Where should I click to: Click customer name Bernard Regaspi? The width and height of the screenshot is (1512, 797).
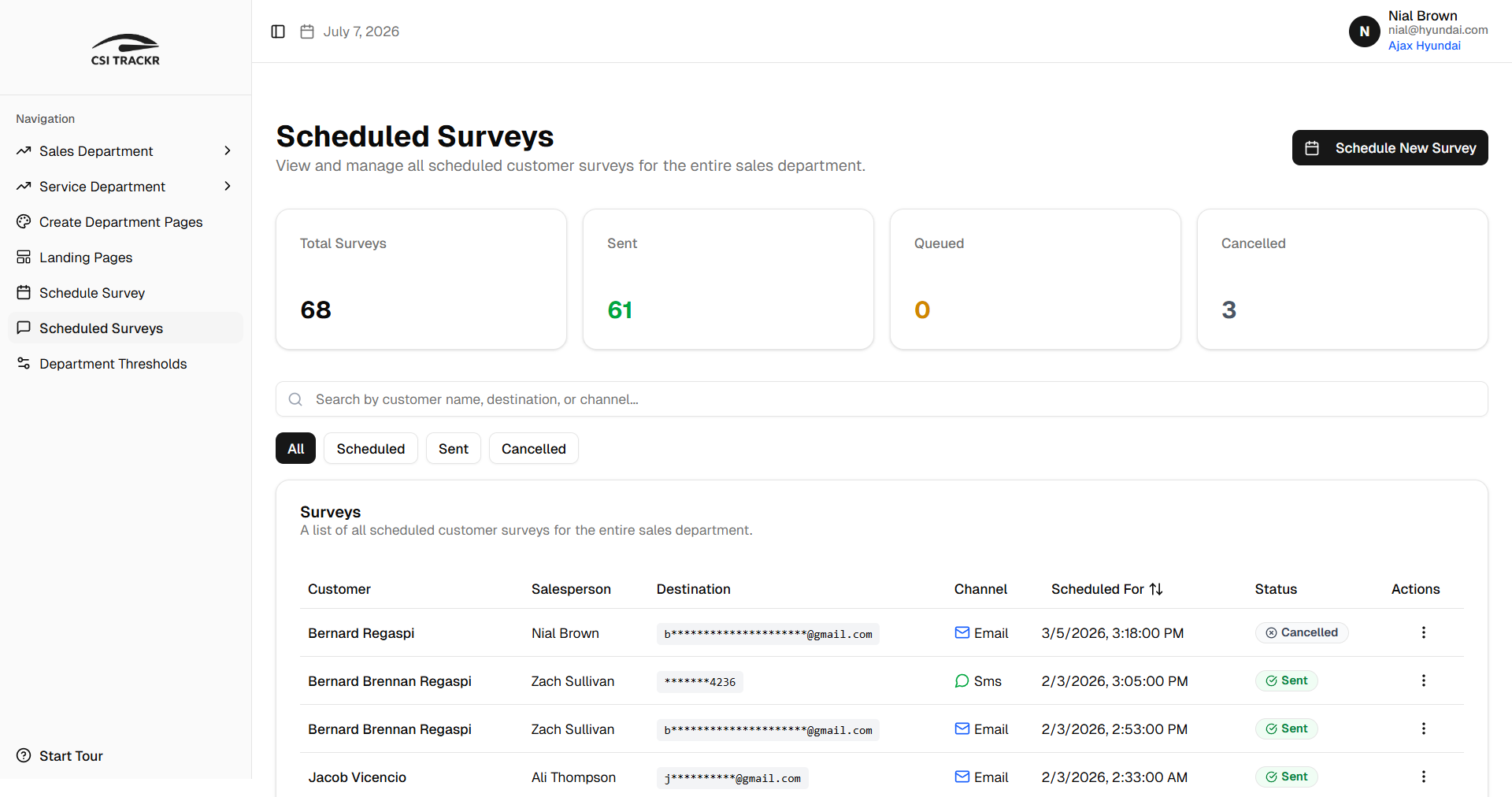pos(361,633)
